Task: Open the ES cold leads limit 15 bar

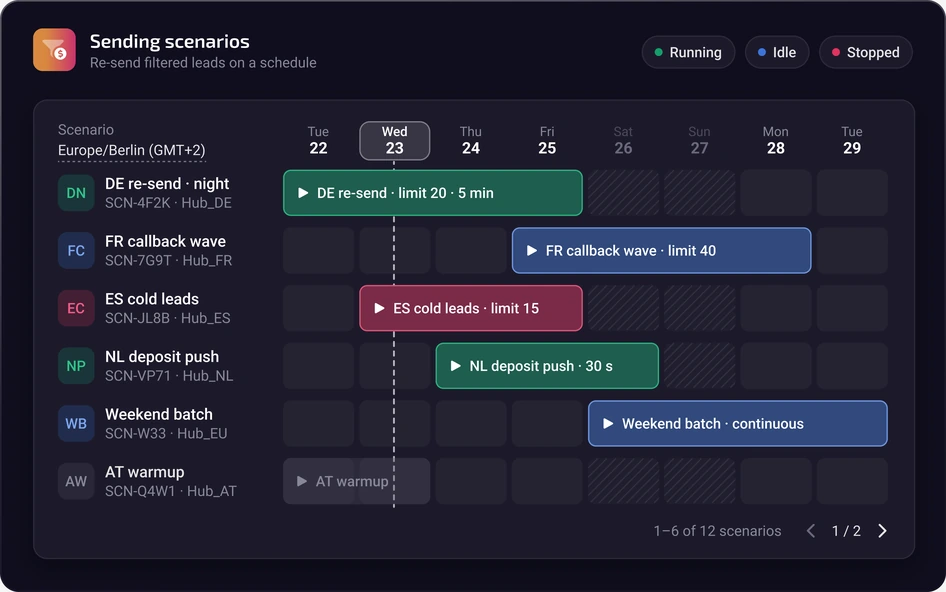Action: coord(471,308)
